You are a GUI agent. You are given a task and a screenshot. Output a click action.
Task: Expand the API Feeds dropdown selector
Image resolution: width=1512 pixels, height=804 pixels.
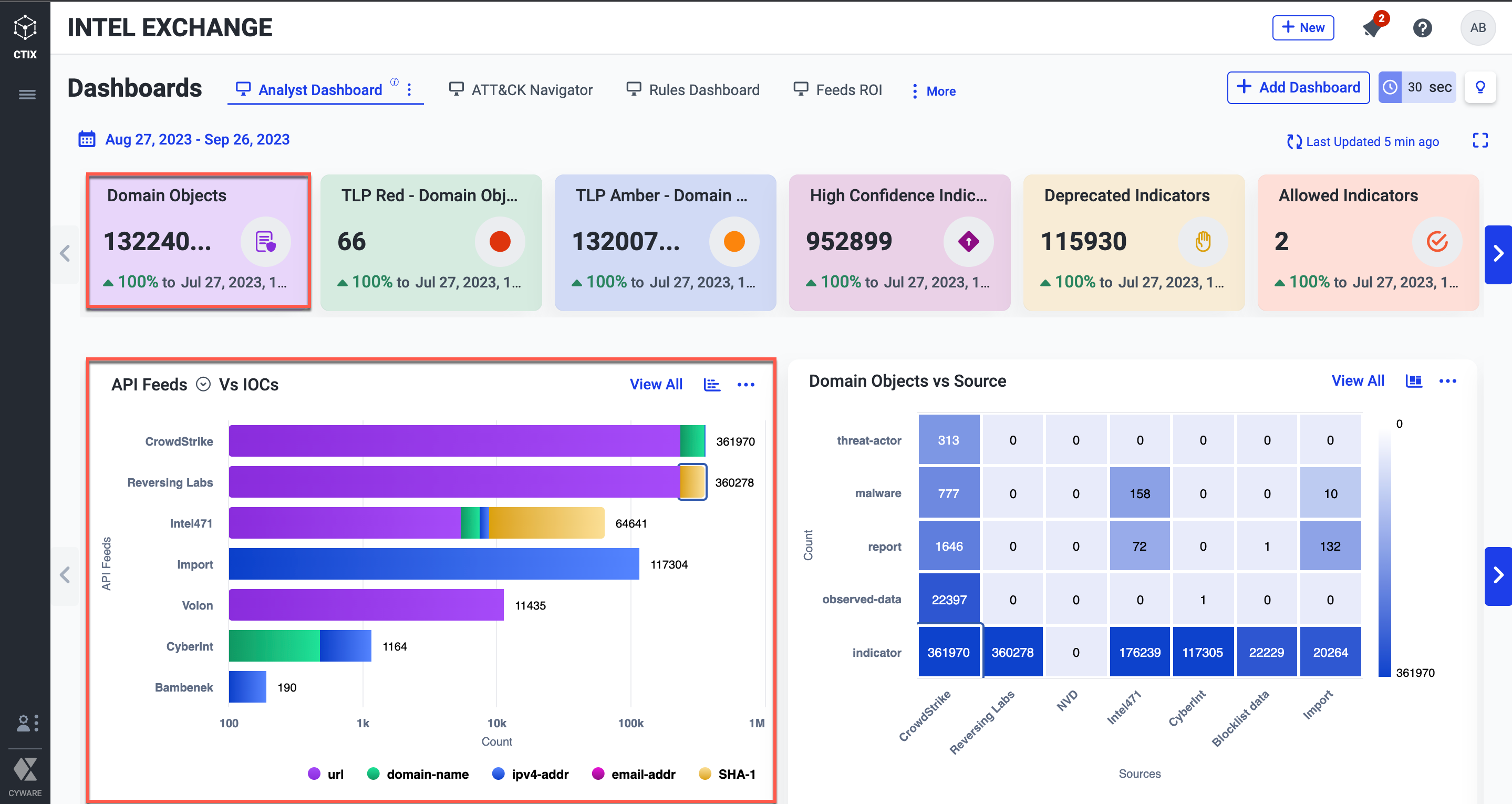[203, 384]
